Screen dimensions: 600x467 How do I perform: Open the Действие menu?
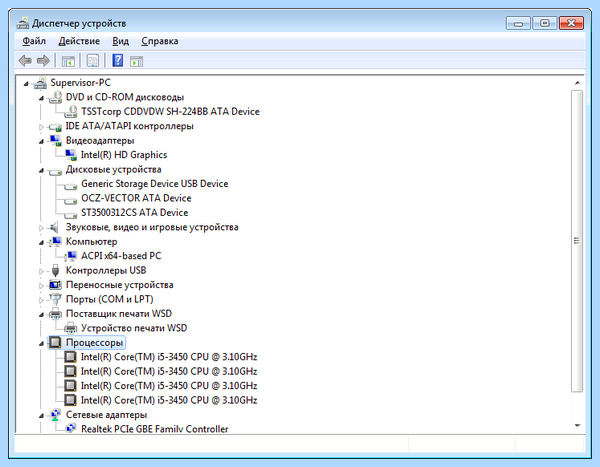[79, 41]
